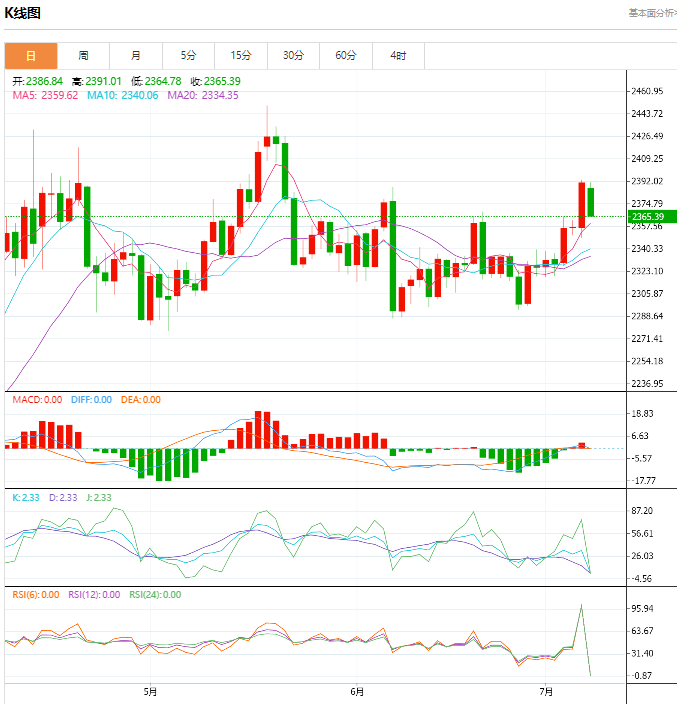677x704 pixels.
Task: Click the 18.83 MACD axis label
Action: point(642,414)
